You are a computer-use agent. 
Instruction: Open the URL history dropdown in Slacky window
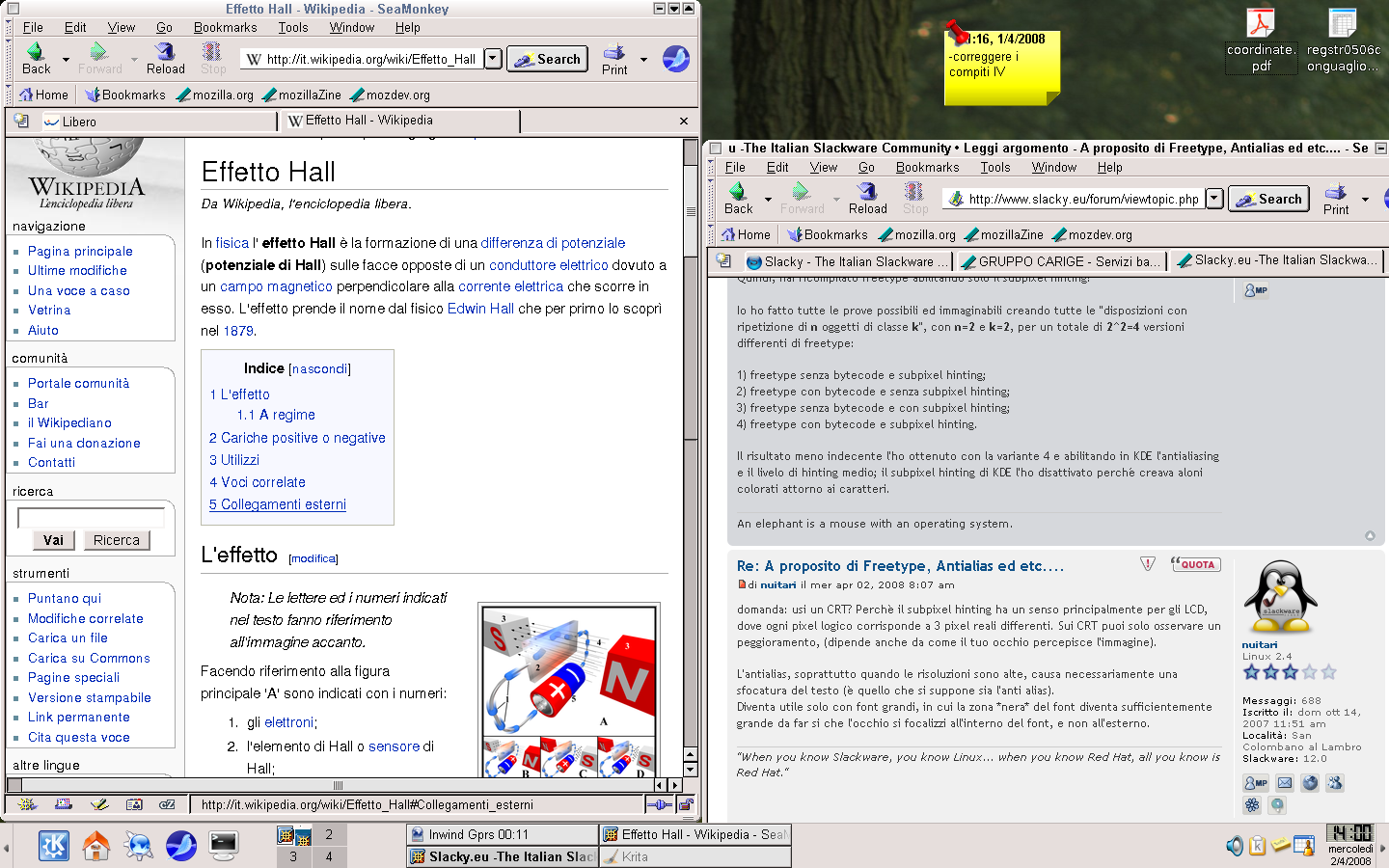click(1214, 199)
